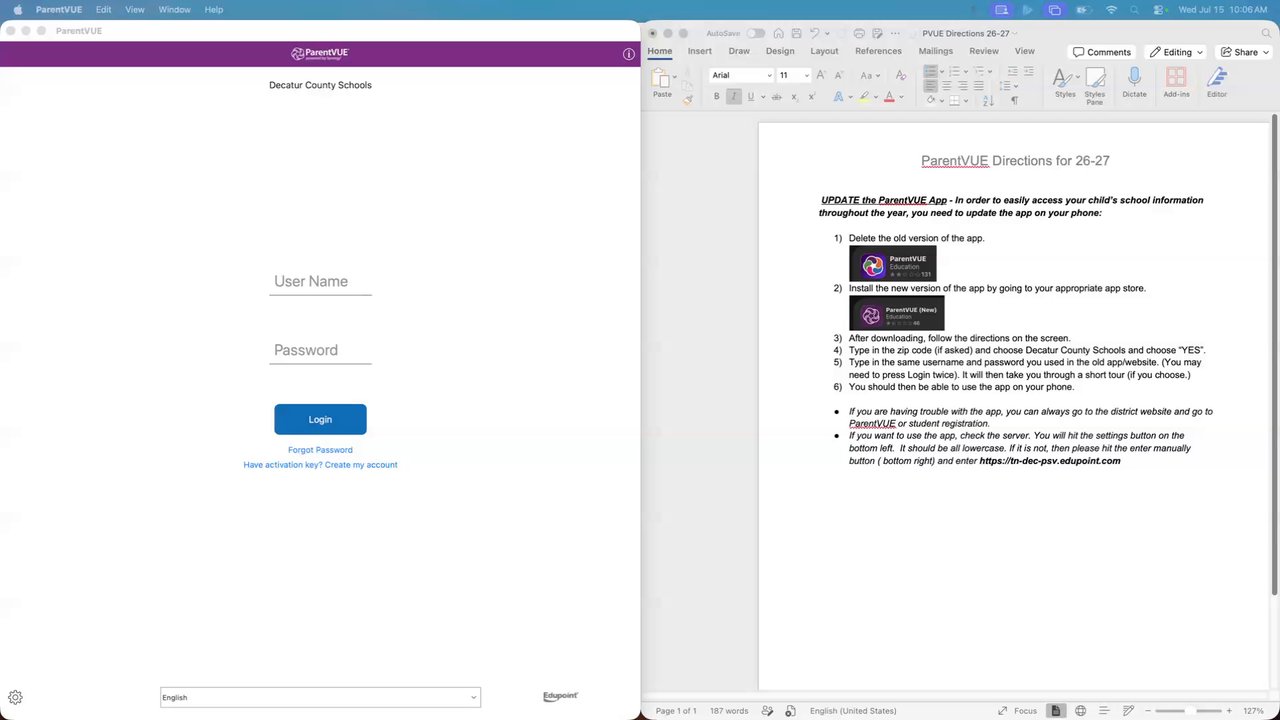
Task: Open the Editing mode dropdown
Action: point(1176,52)
